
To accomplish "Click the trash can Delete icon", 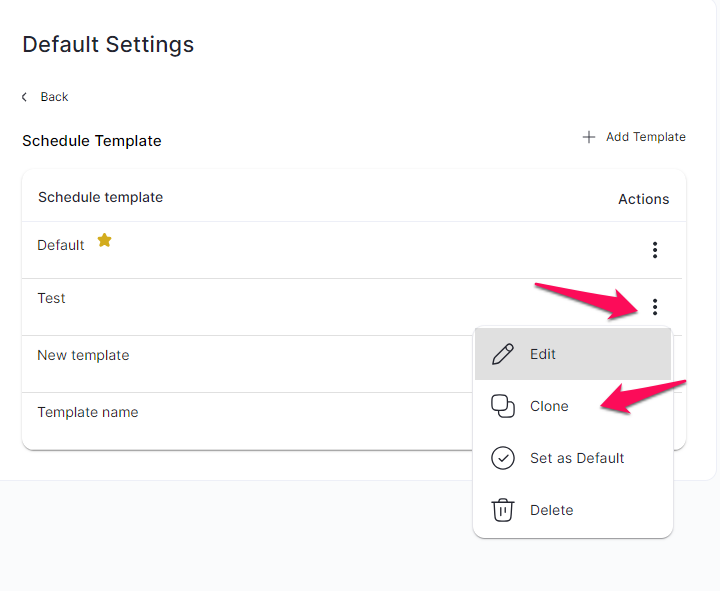I will pyautogui.click(x=503, y=510).
